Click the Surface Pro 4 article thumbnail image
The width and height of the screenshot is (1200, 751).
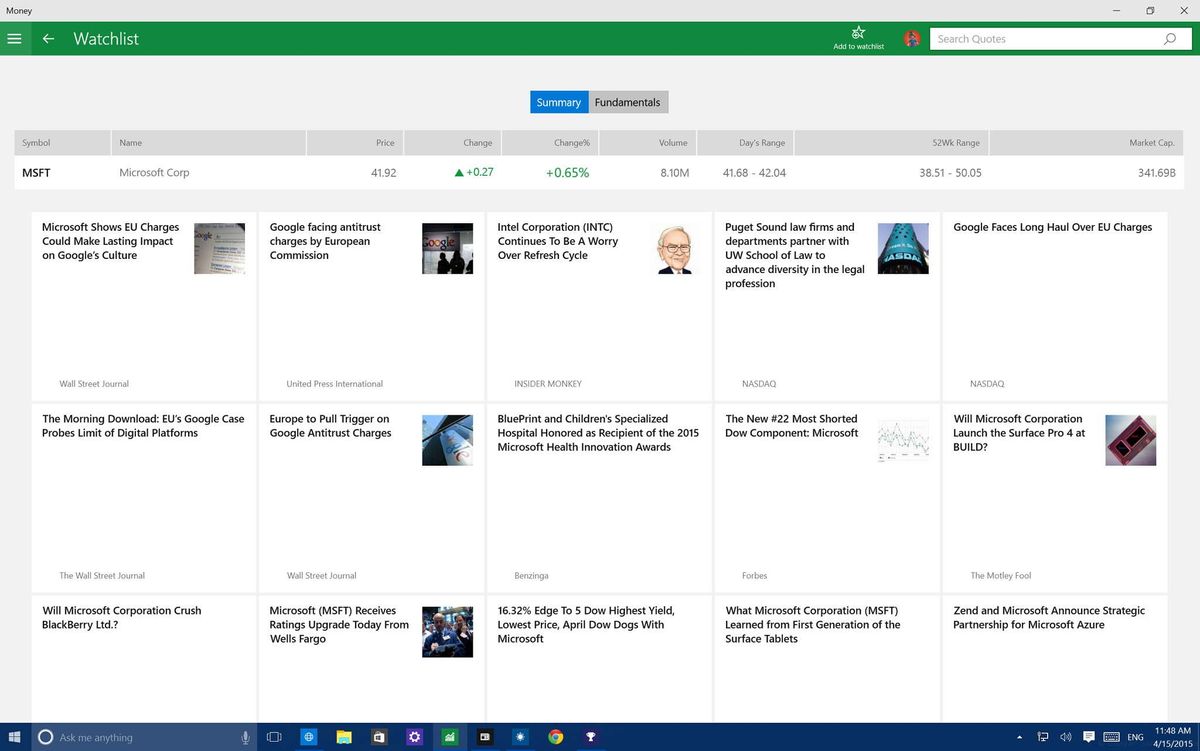click(x=1130, y=440)
